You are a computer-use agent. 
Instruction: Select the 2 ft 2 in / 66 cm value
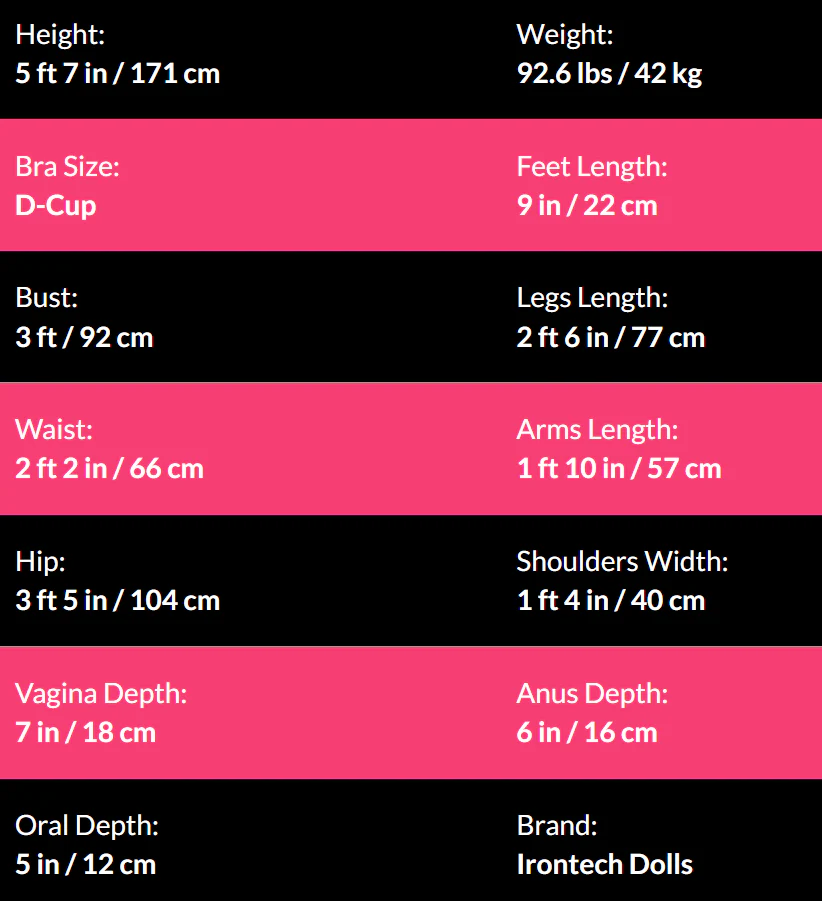coord(109,468)
